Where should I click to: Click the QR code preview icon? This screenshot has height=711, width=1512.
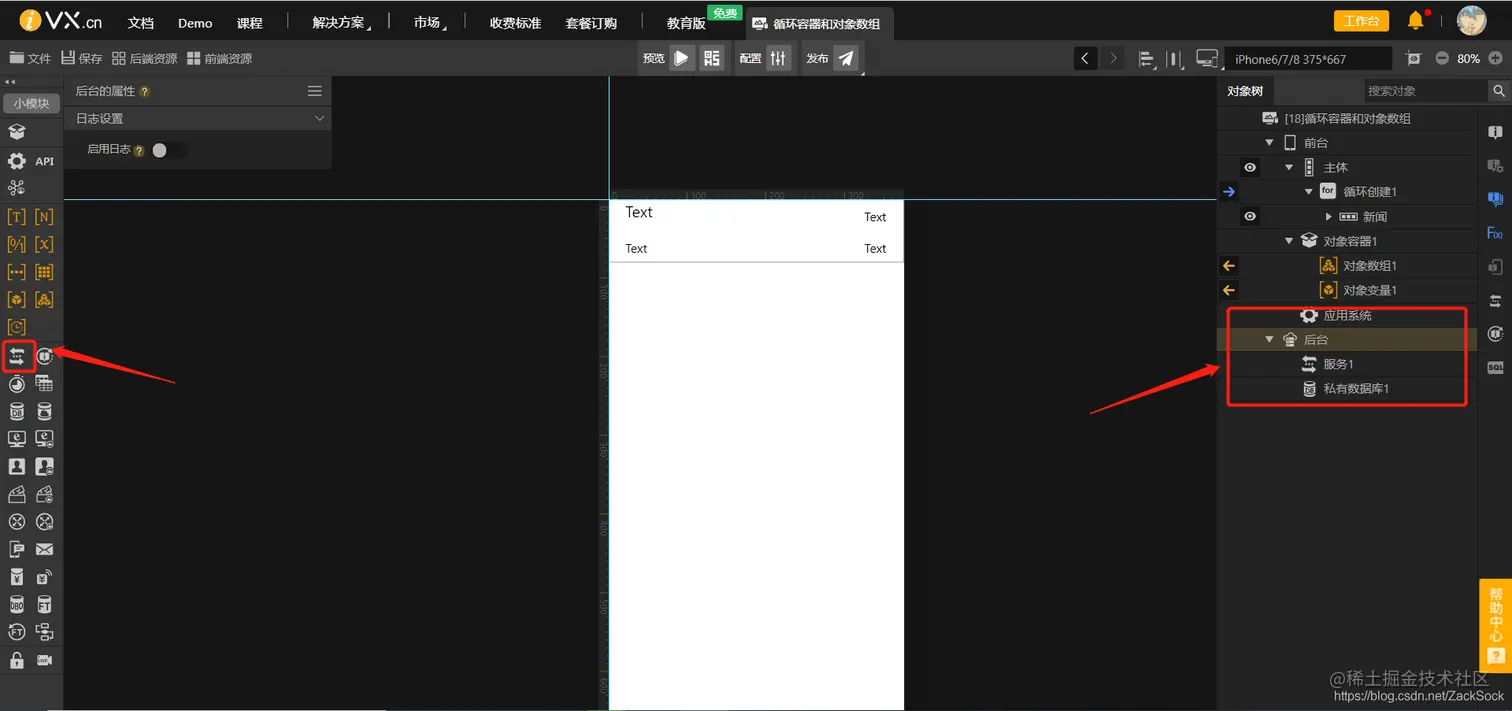pos(711,58)
